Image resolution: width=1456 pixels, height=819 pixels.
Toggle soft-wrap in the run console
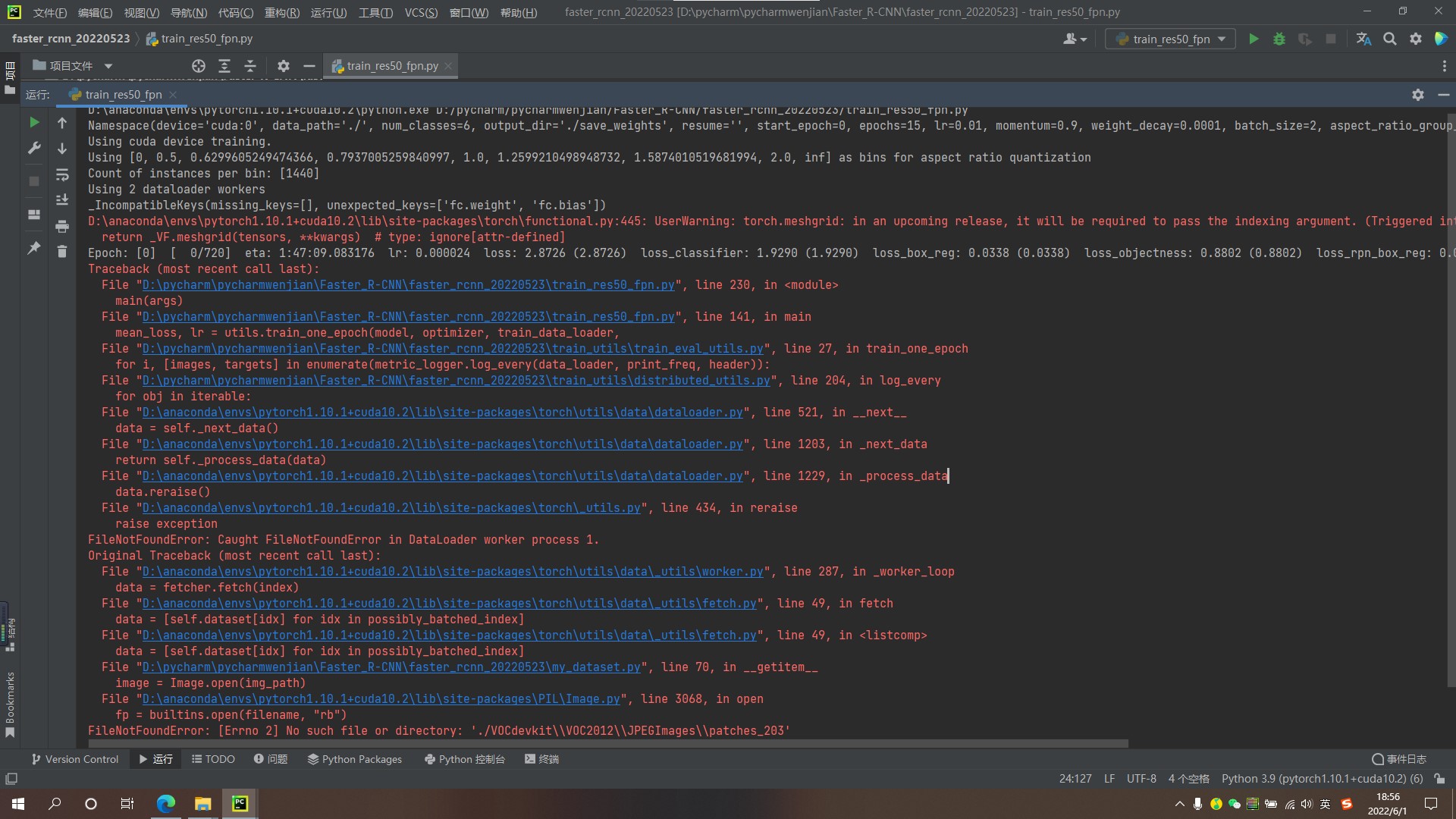(63, 175)
